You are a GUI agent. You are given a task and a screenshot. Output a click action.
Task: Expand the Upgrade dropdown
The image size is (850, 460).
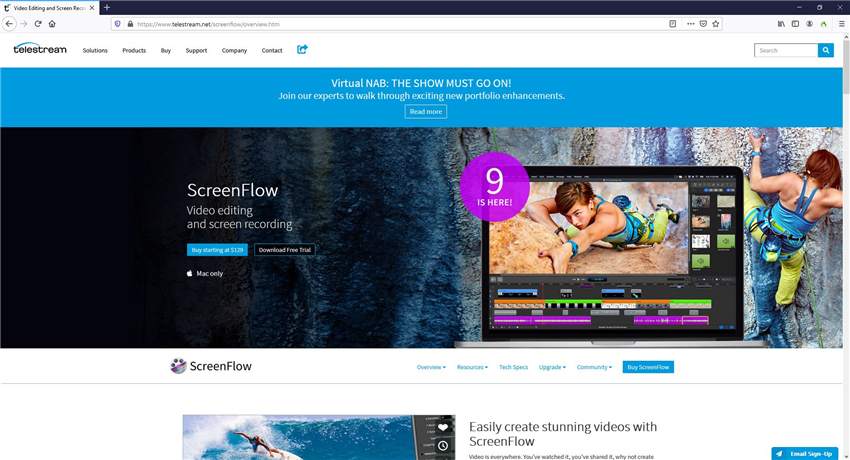click(x=552, y=367)
